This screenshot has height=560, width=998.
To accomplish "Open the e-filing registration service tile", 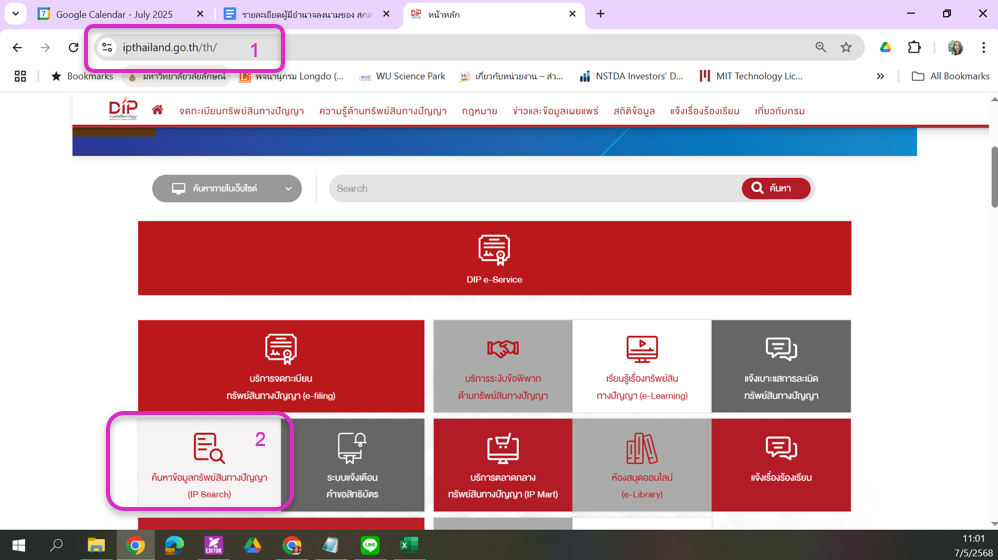I will tap(281, 366).
